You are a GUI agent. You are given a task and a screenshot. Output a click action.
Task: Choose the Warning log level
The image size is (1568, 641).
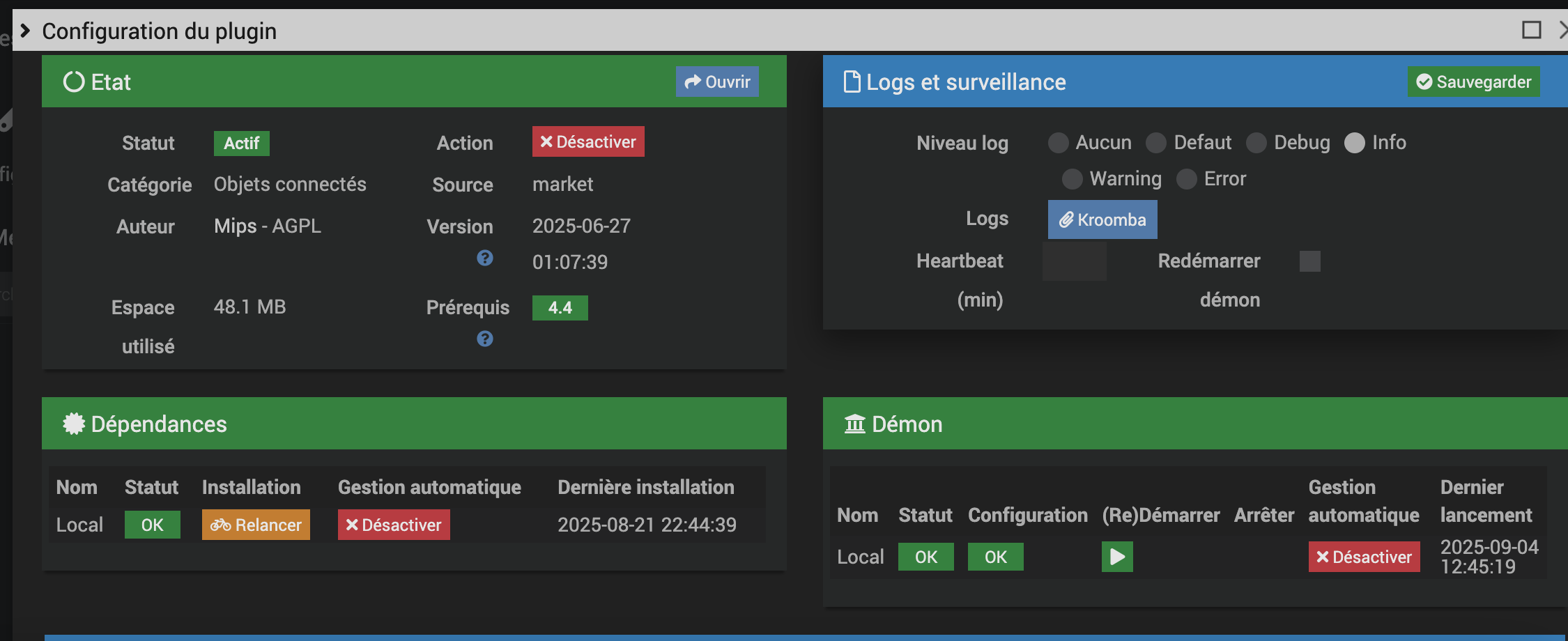(x=1072, y=179)
